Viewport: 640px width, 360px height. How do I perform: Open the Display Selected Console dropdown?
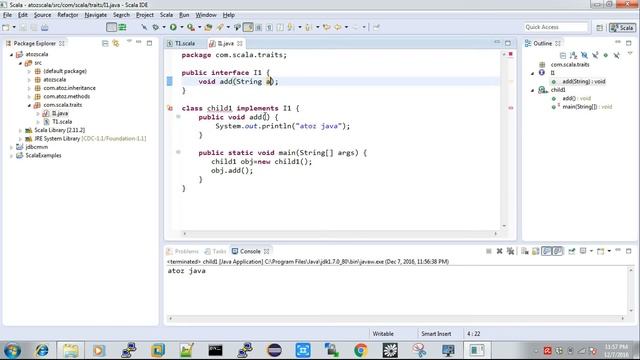(x=591, y=251)
